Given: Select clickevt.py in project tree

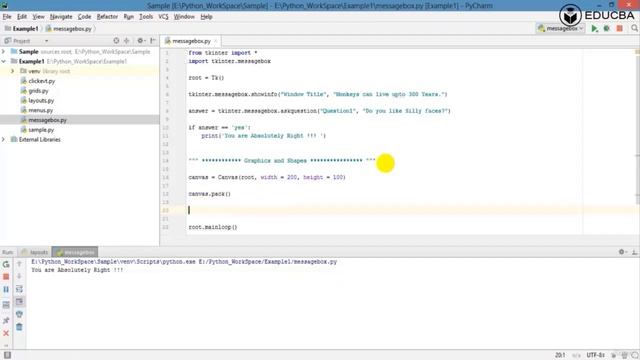Looking at the screenshot, I should click(42, 81).
